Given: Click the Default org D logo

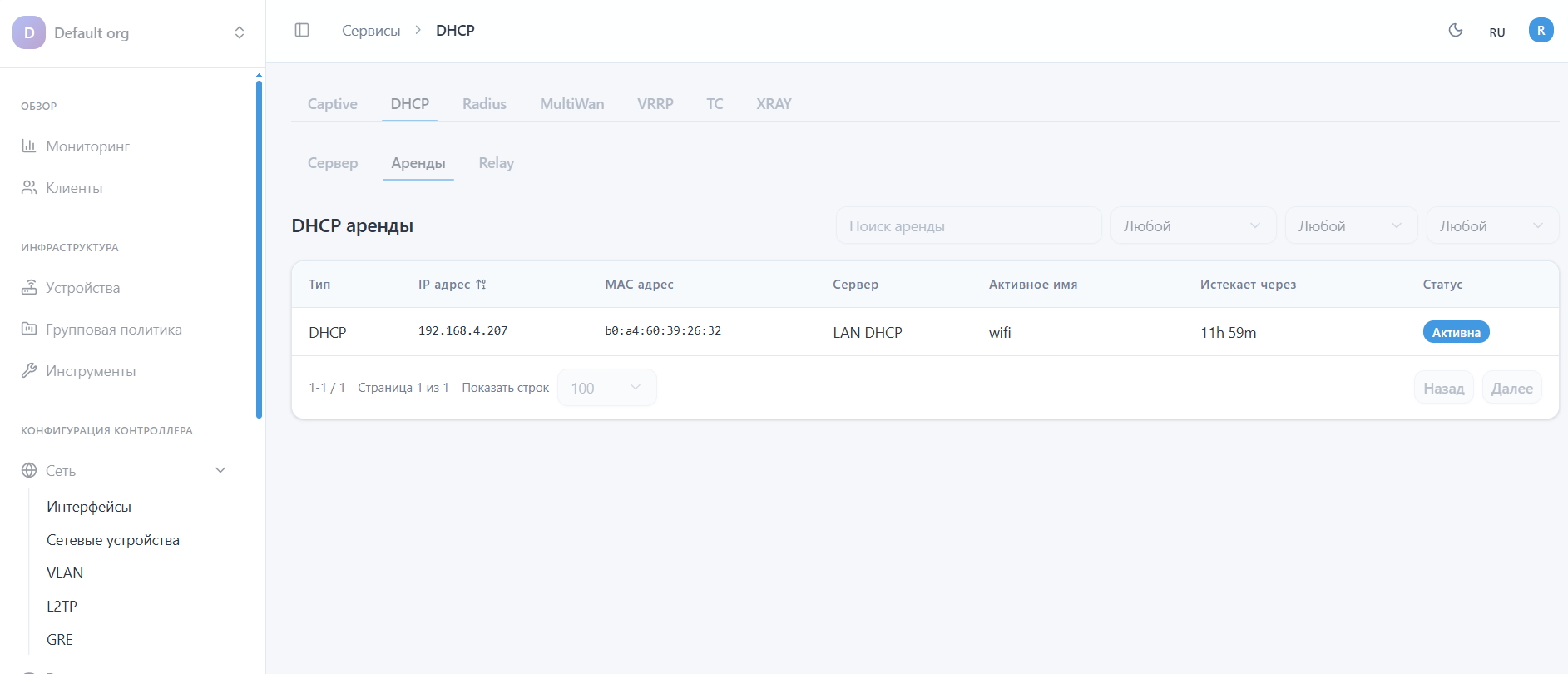Looking at the screenshot, I should pos(29,32).
